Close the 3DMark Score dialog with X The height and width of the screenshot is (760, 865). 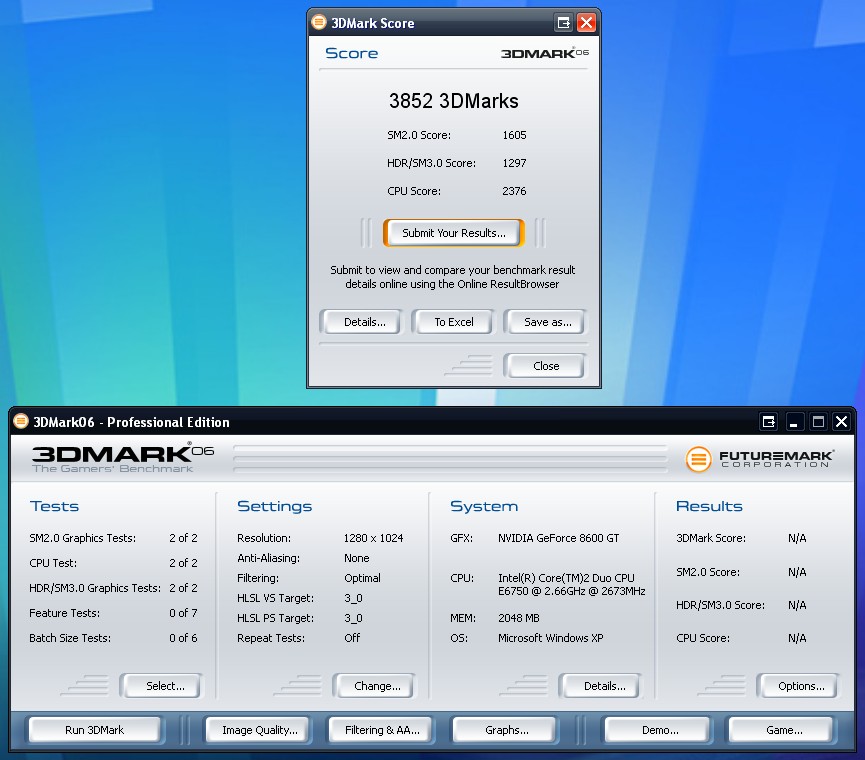click(587, 23)
